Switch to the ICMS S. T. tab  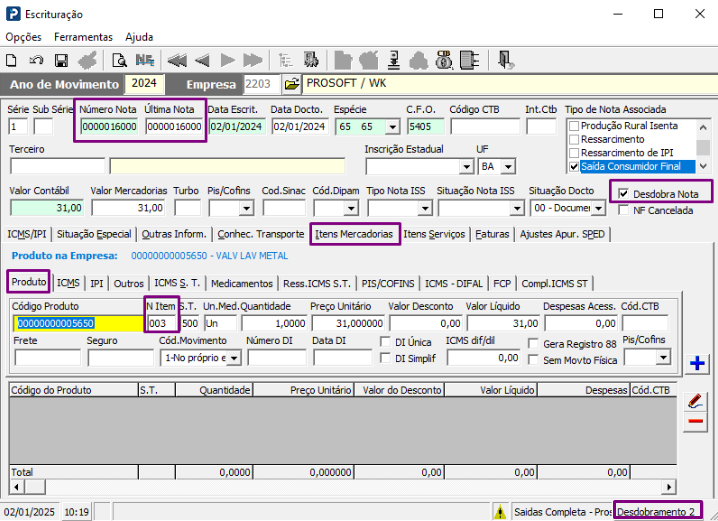(177, 283)
